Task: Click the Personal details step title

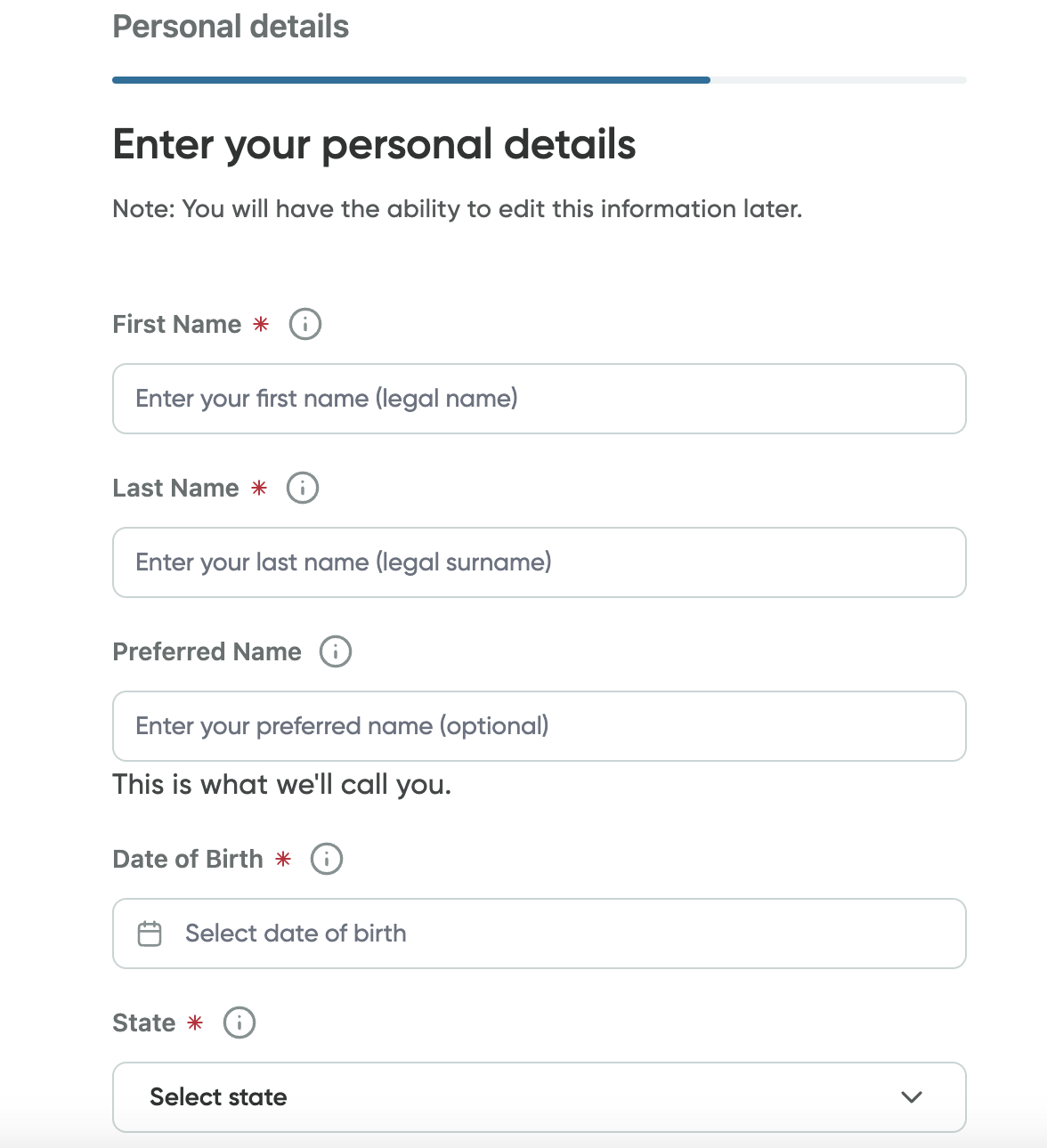Action: 231,27
